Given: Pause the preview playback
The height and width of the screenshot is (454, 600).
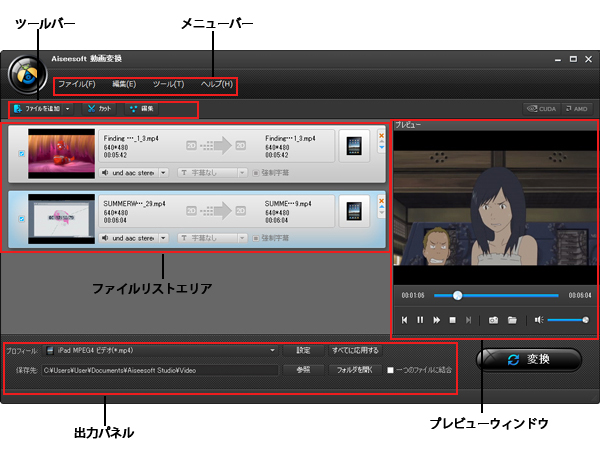Looking at the screenshot, I should click(421, 320).
